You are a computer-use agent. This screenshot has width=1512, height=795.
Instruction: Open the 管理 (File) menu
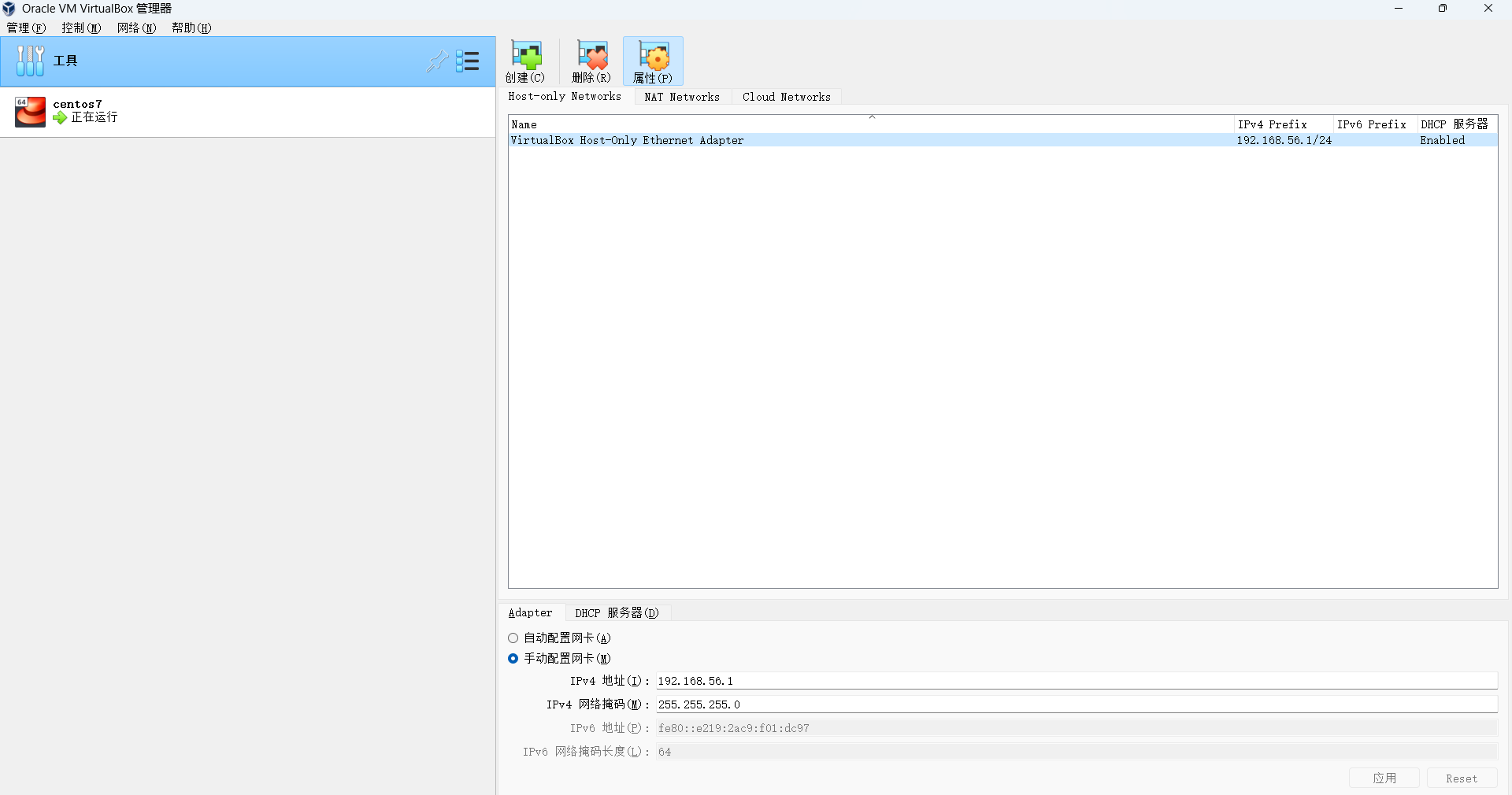pos(26,28)
